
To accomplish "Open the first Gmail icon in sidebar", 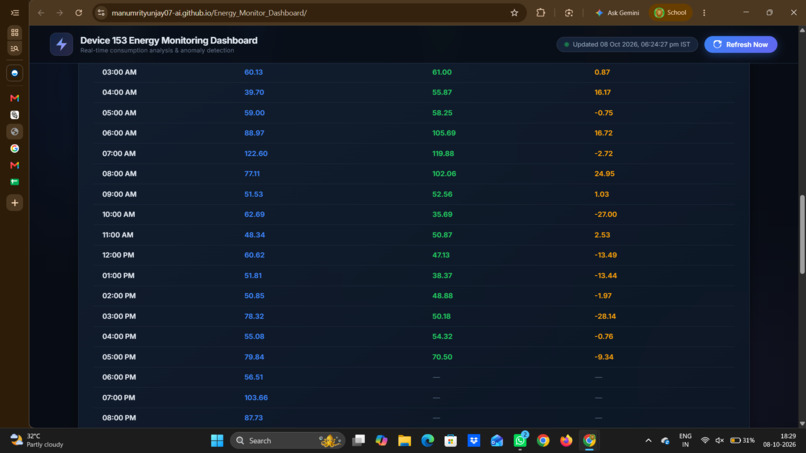I will click(15, 98).
